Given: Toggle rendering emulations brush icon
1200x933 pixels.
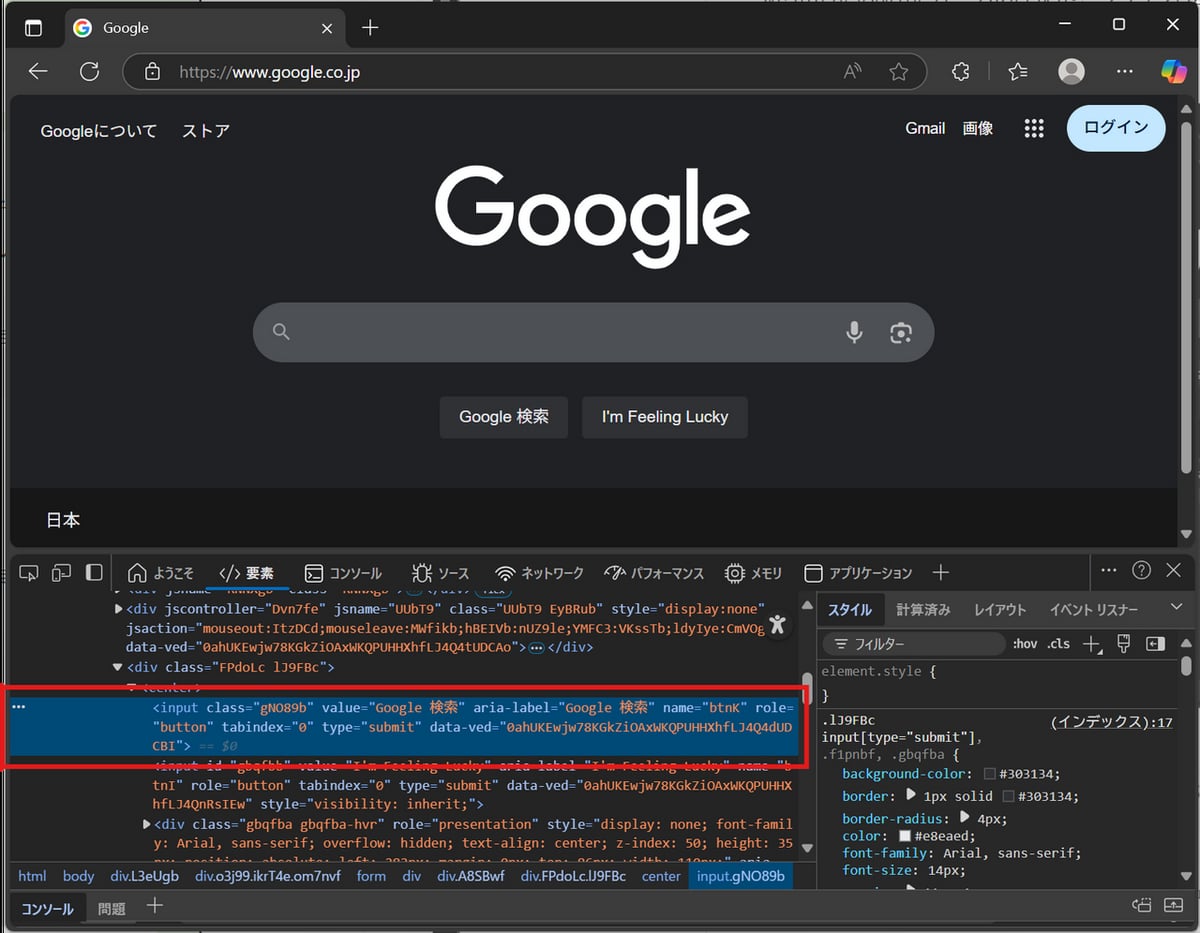Looking at the screenshot, I should point(1123,643).
